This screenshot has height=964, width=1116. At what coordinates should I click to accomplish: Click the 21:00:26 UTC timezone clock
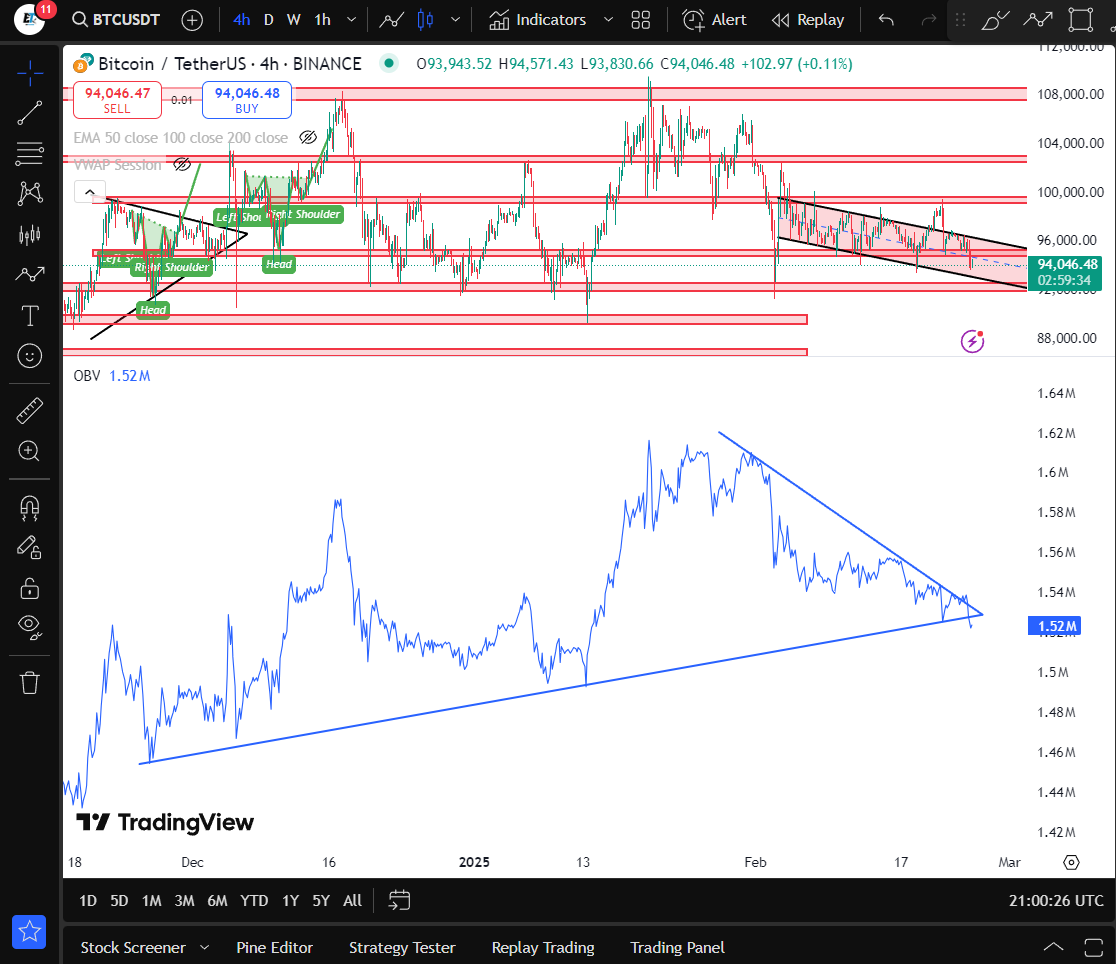pyautogui.click(x=1056, y=901)
